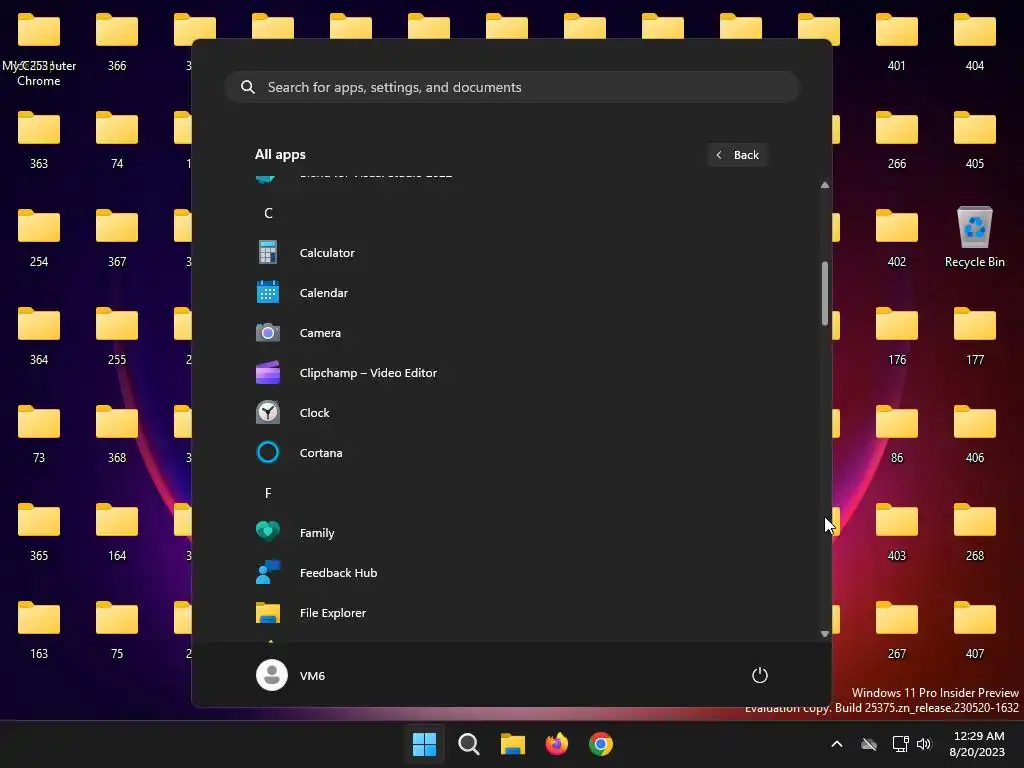
Task: Select desktop folder 402
Action: tap(897, 237)
